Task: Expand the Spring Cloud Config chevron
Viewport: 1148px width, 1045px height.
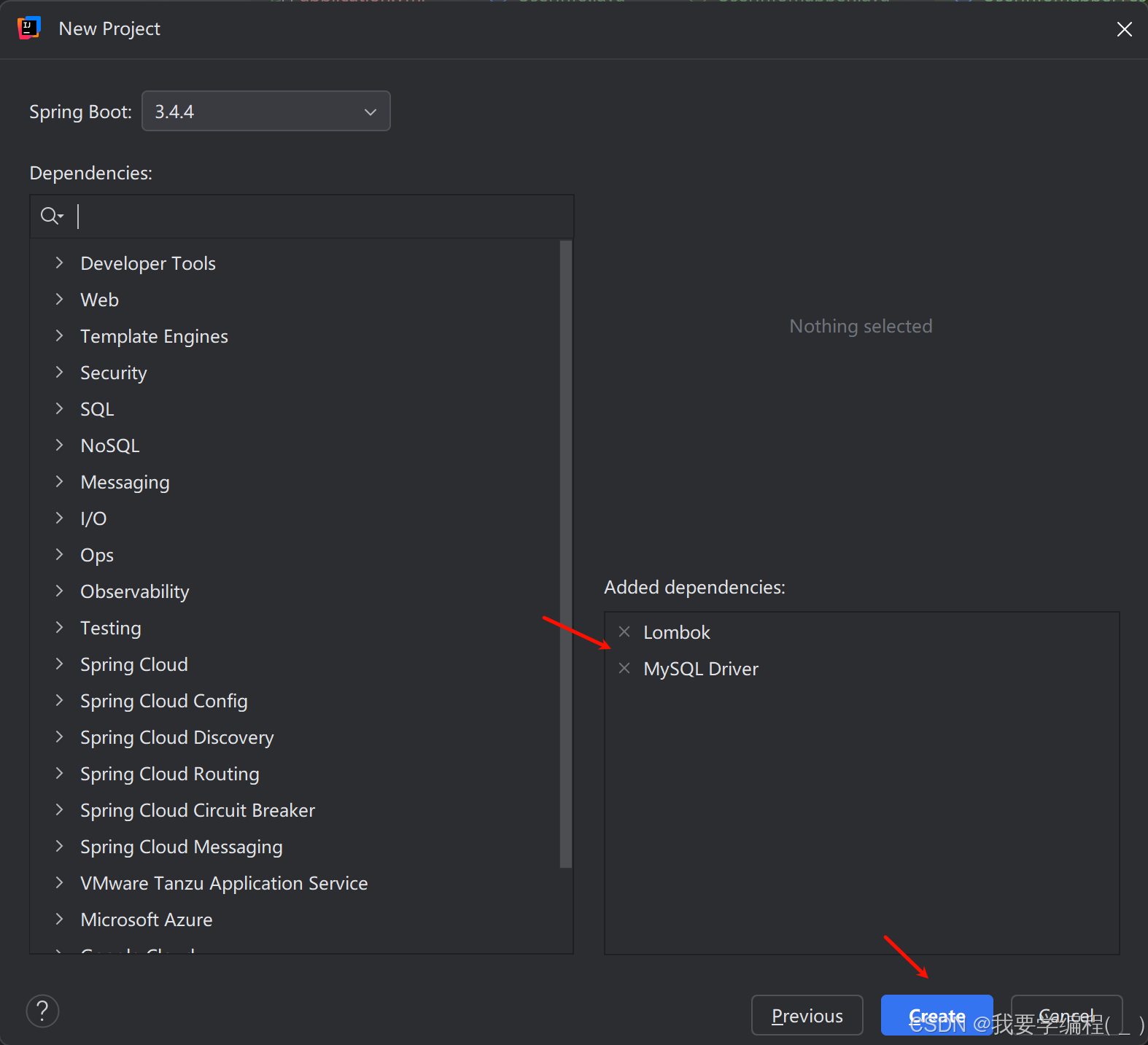Action: pyautogui.click(x=59, y=700)
